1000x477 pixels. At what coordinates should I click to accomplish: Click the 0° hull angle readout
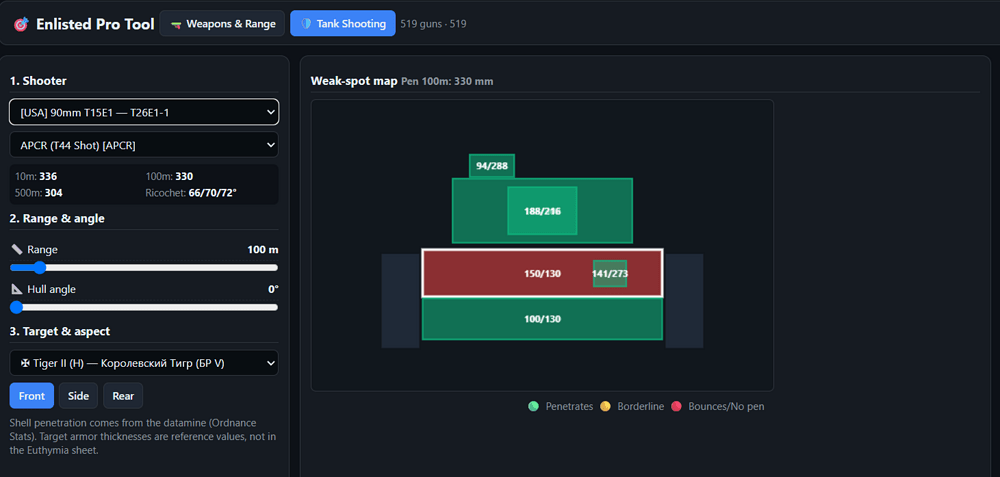(x=273, y=289)
